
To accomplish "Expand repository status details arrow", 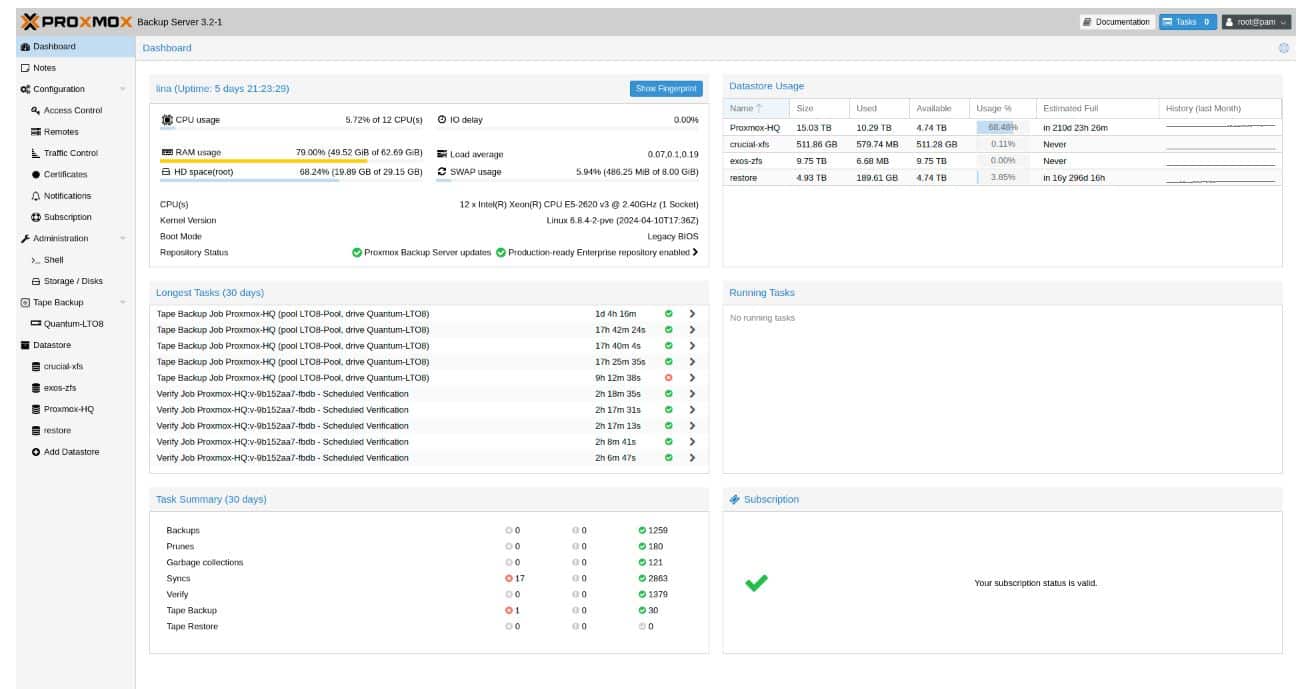I will 695,252.
